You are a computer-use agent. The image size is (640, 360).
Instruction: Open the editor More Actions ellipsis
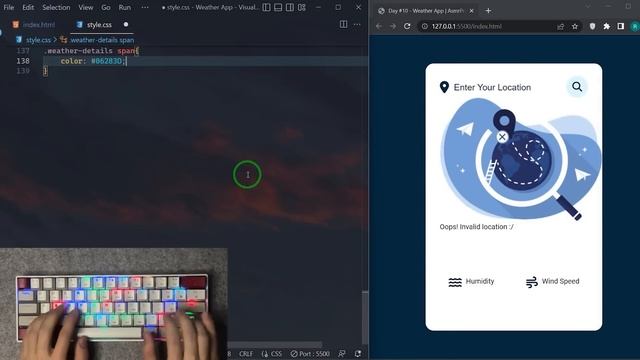coord(357,24)
